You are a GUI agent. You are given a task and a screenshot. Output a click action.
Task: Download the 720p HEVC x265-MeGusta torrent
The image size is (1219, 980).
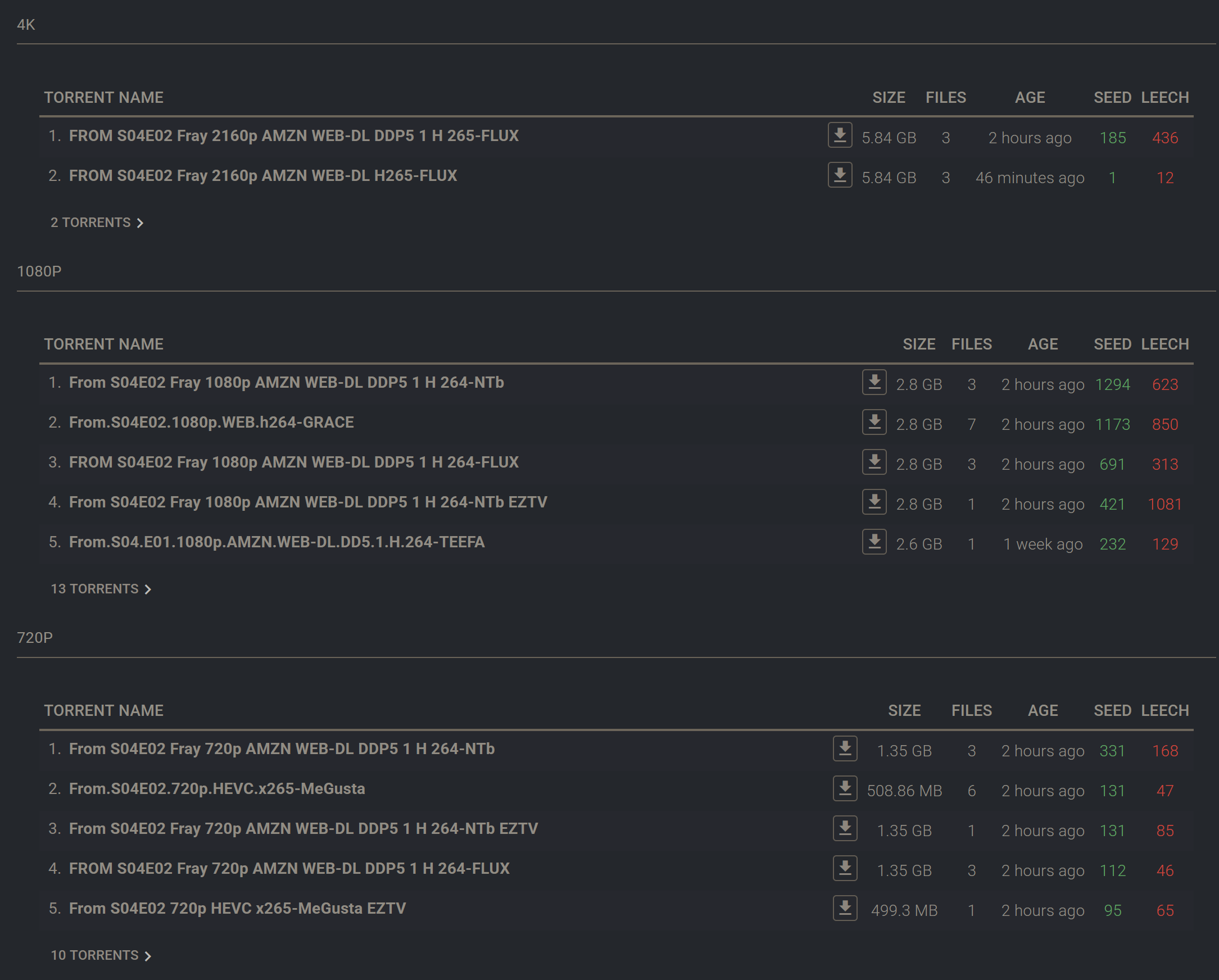point(845,788)
